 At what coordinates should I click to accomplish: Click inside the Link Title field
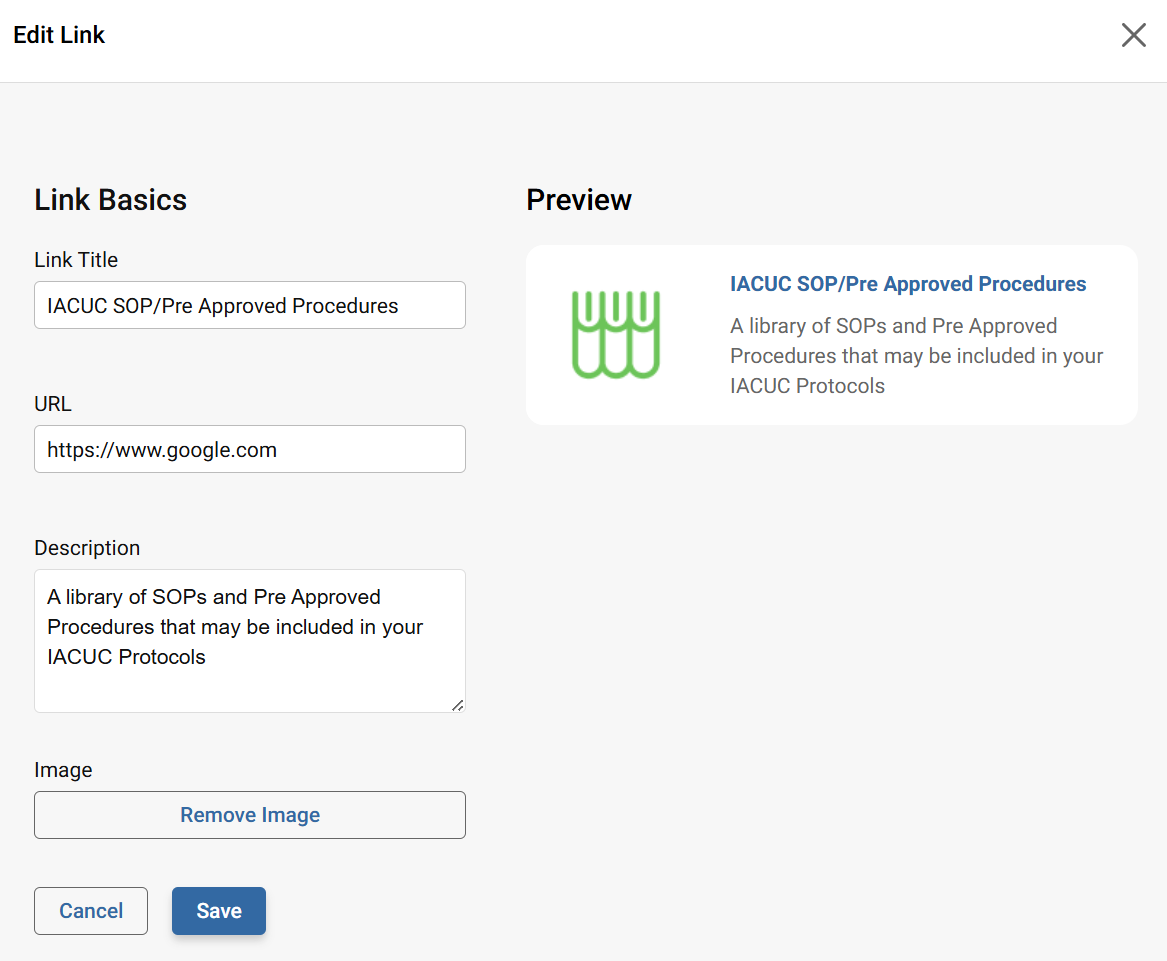249,305
